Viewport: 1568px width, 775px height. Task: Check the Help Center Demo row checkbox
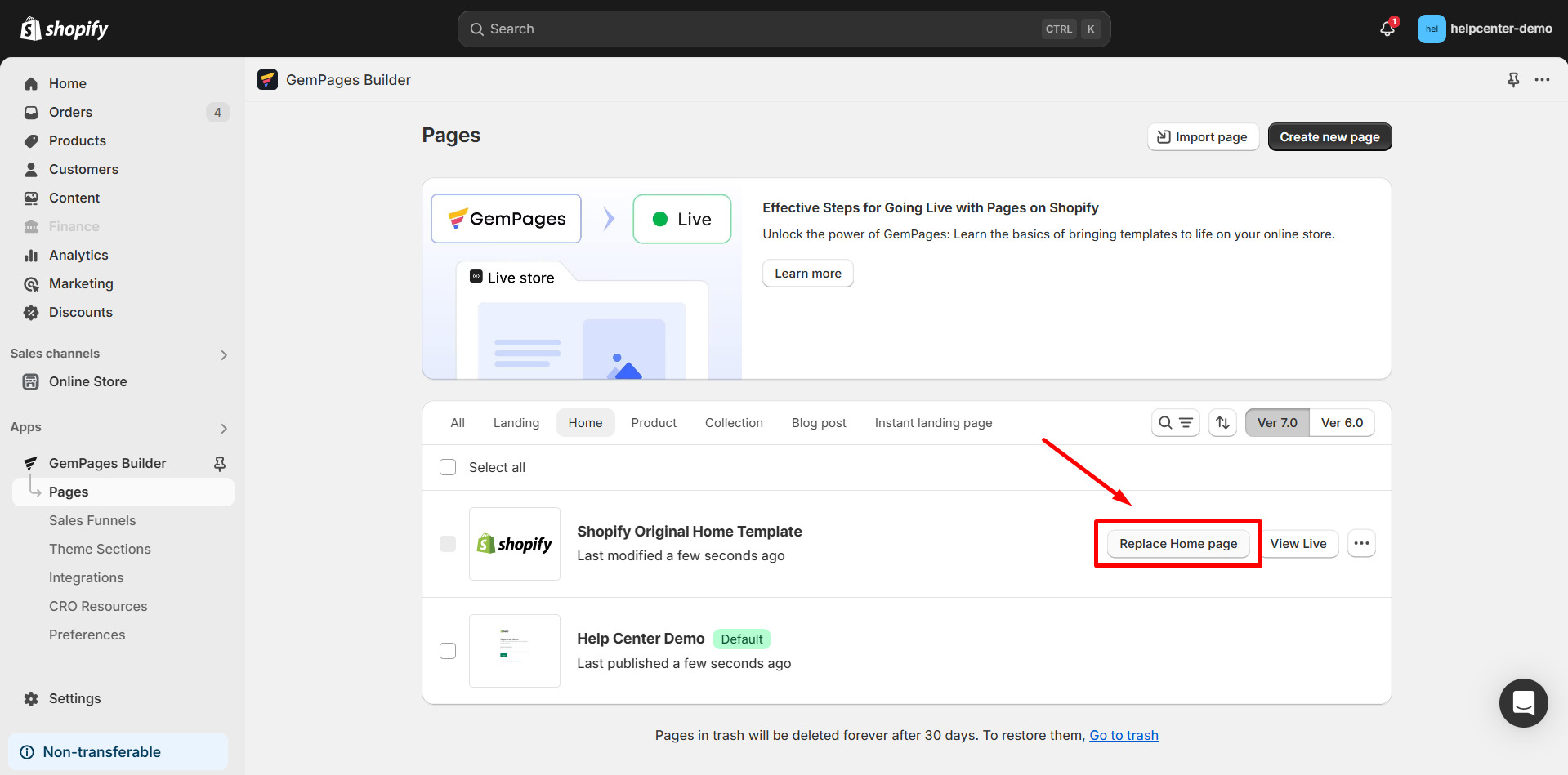(448, 651)
